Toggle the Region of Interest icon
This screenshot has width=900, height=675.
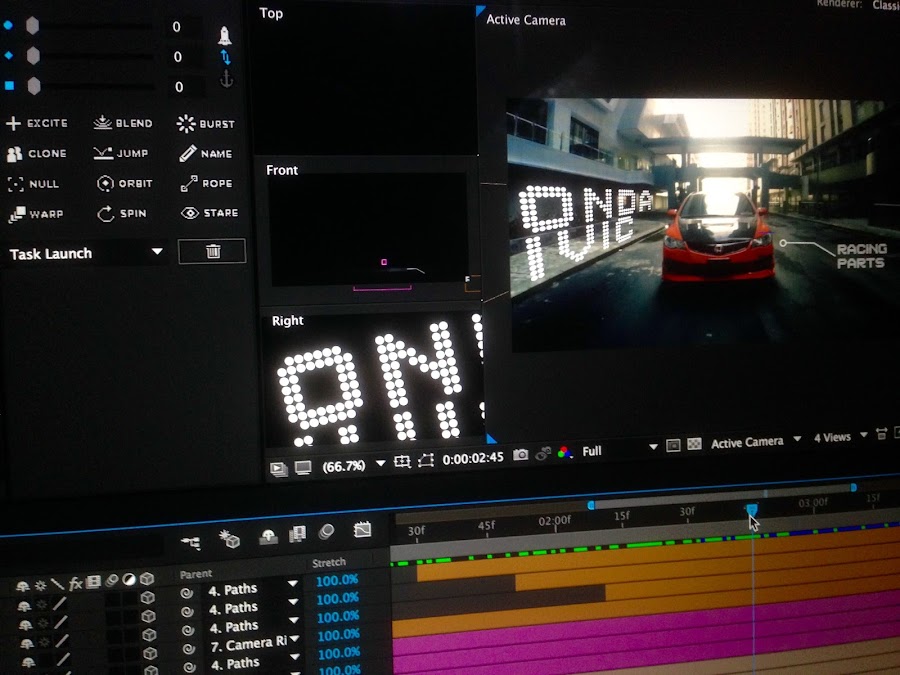pos(673,445)
